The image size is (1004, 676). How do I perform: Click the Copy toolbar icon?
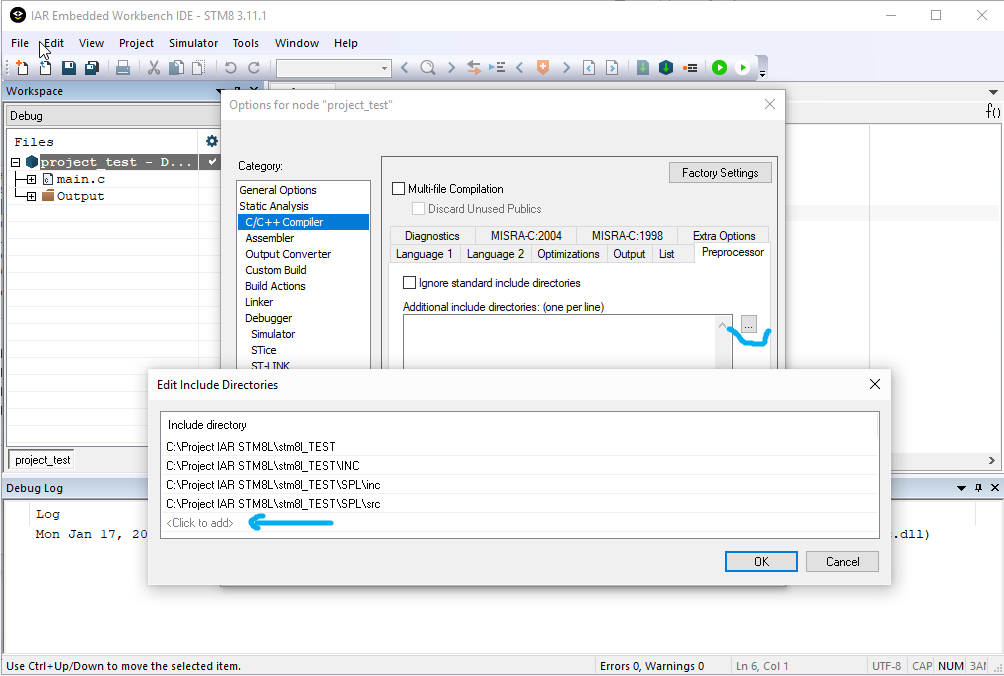tap(176, 67)
